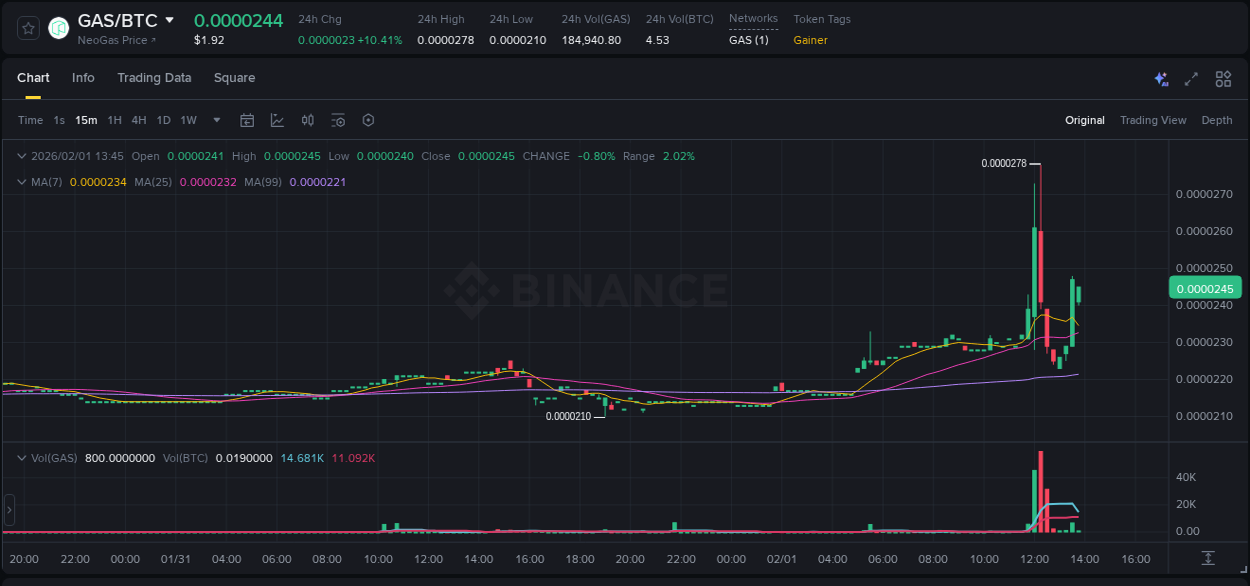Open the Trading View chart mode
1250x586 pixels.
(1153, 120)
